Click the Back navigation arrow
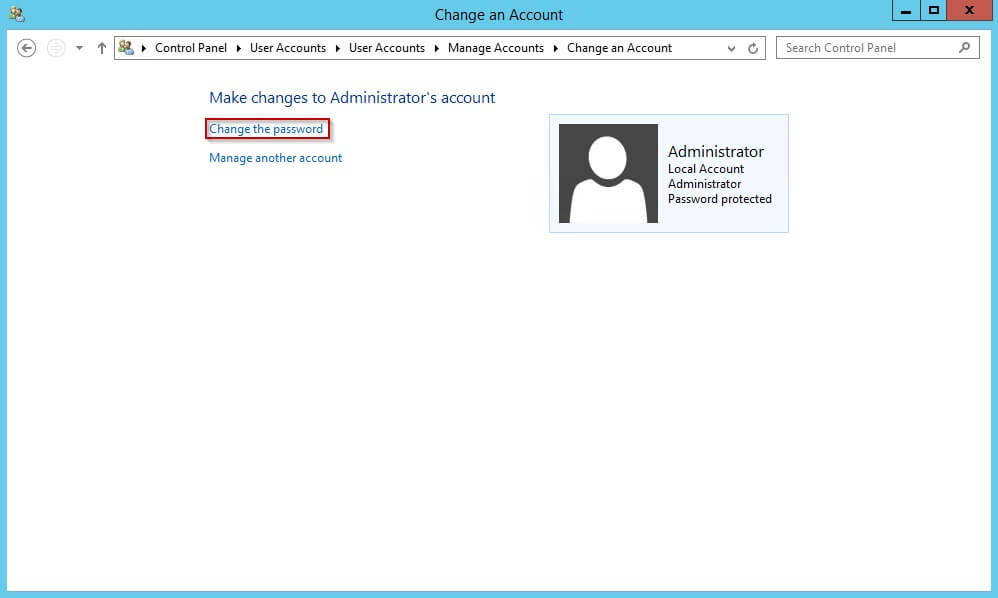998x598 pixels. click(x=26, y=47)
